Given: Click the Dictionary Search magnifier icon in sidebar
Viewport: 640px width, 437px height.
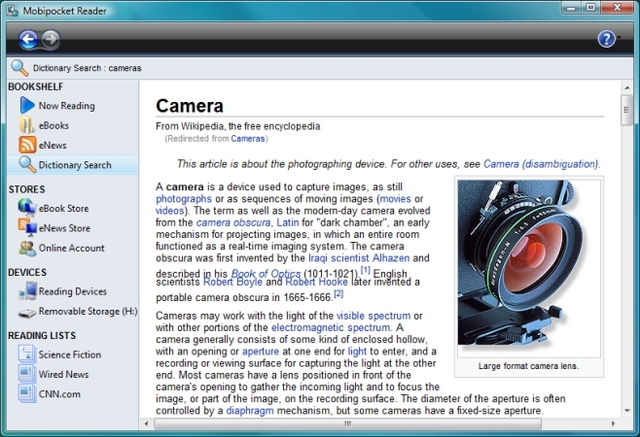Looking at the screenshot, I should point(27,164).
